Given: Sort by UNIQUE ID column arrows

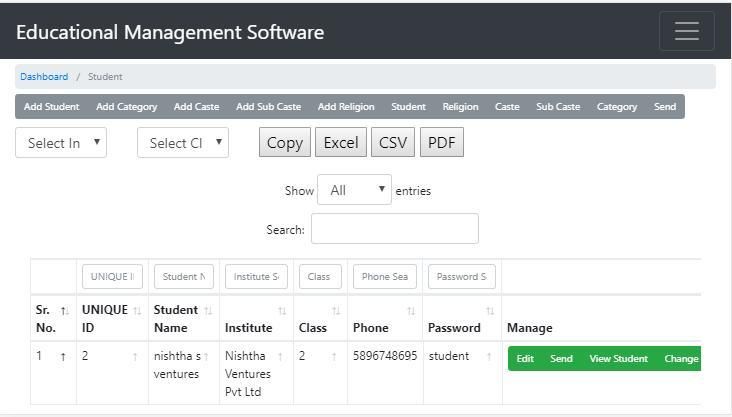Looking at the screenshot, I should (137, 311).
